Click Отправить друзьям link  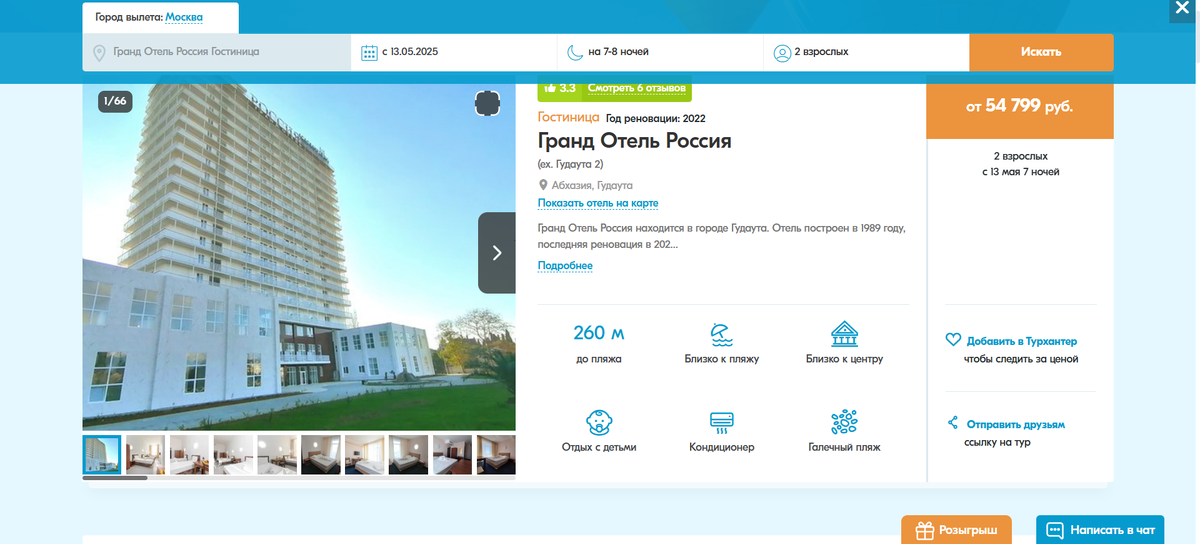click(1014, 424)
